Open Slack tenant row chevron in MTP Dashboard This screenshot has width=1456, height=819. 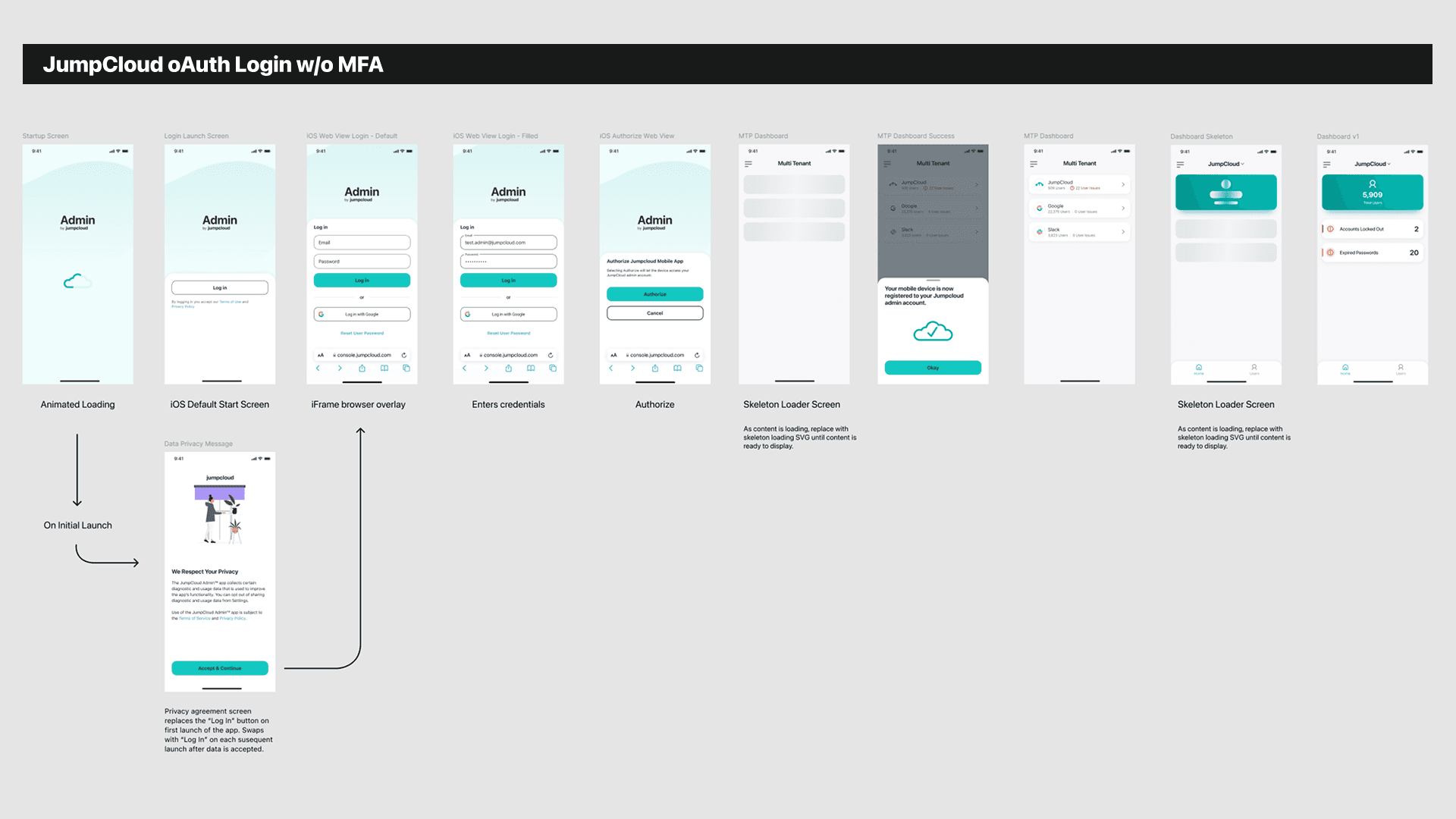[x=1123, y=232]
